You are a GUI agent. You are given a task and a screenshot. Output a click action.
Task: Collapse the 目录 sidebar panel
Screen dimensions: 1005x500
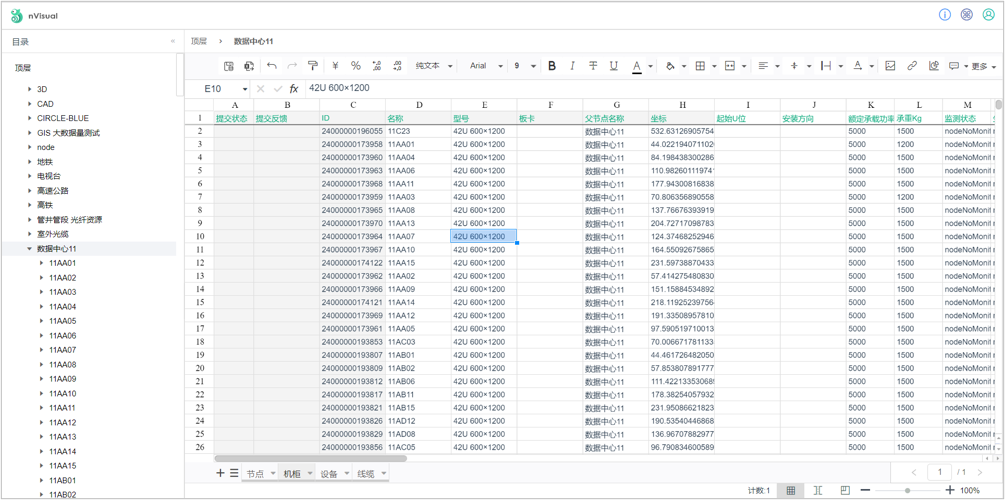coord(172,41)
